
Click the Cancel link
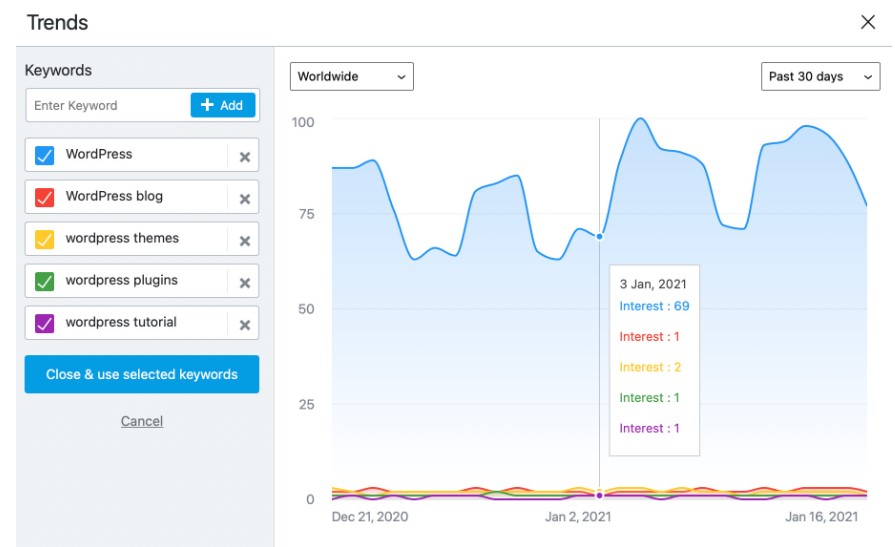click(142, 421)
